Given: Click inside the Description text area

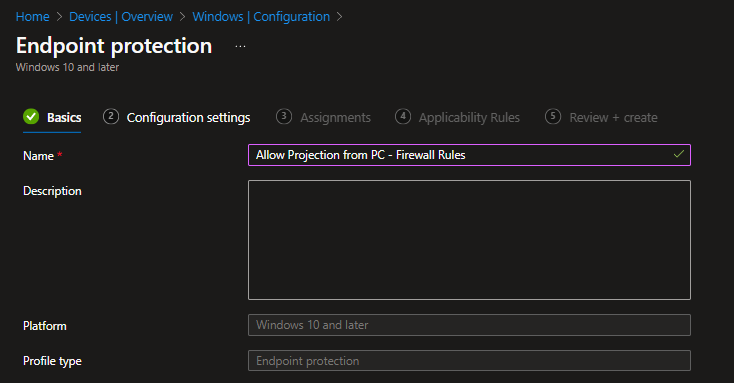Looking at the screenshot, I should [469, 240].
